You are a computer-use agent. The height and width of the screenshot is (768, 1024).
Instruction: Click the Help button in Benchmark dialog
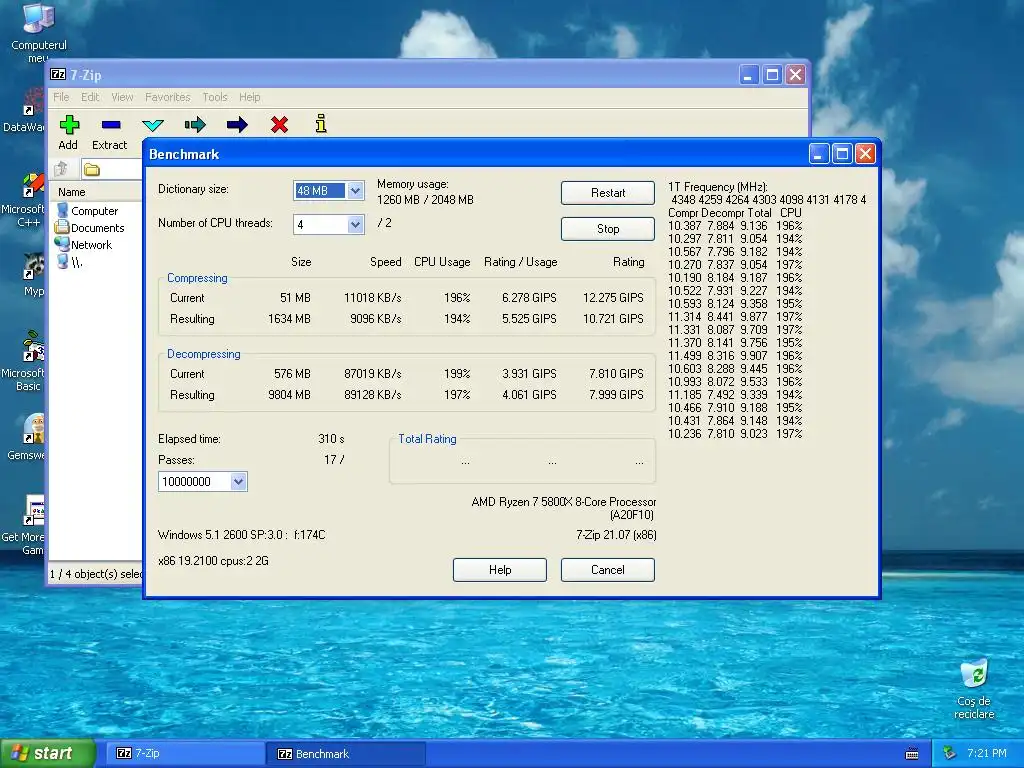tap(500, 569)
